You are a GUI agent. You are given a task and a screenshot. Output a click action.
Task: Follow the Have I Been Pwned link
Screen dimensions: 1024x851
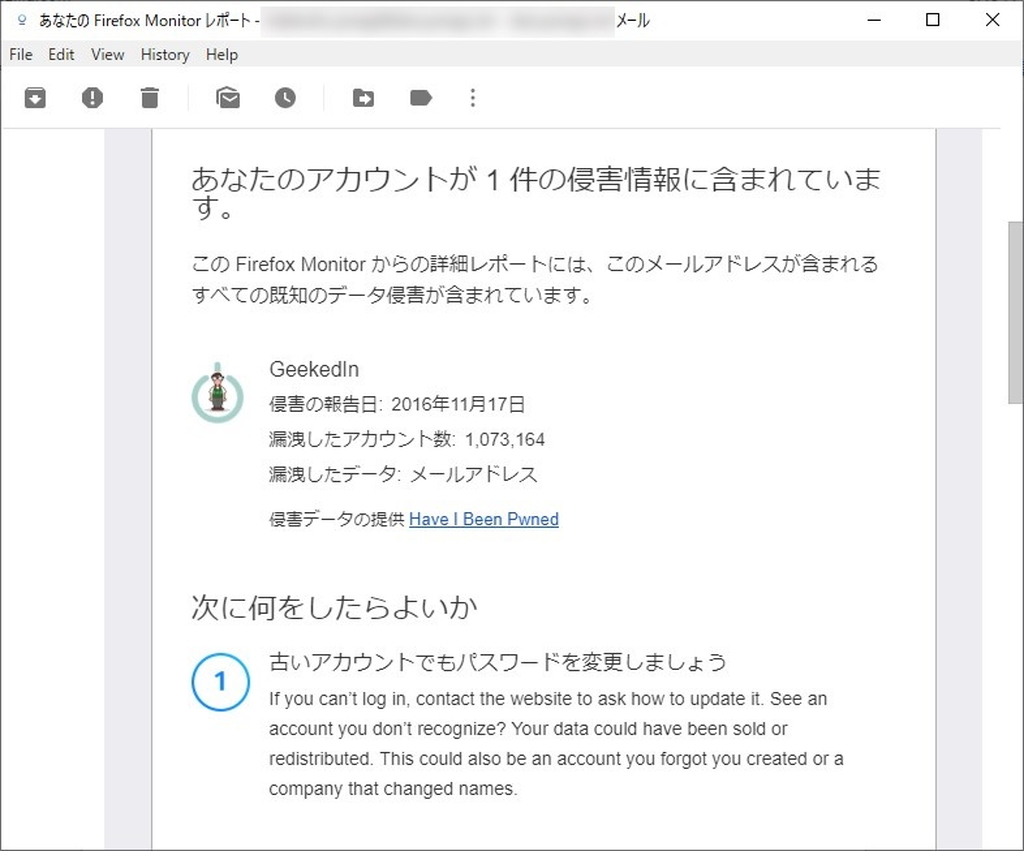pos(484,519)
